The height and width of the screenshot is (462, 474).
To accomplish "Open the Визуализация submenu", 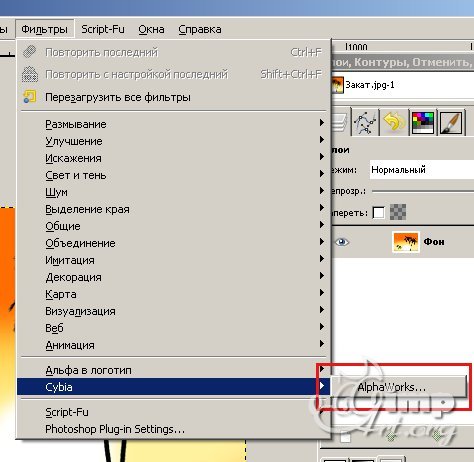I will (x=173, y=311).
